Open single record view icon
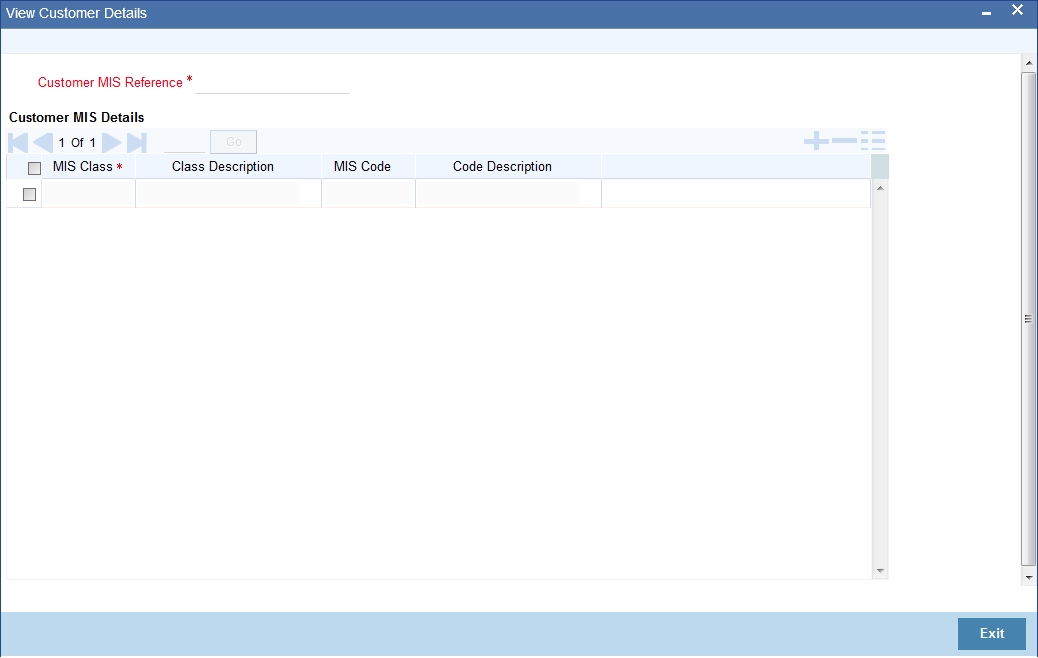 tap(873, 140)
